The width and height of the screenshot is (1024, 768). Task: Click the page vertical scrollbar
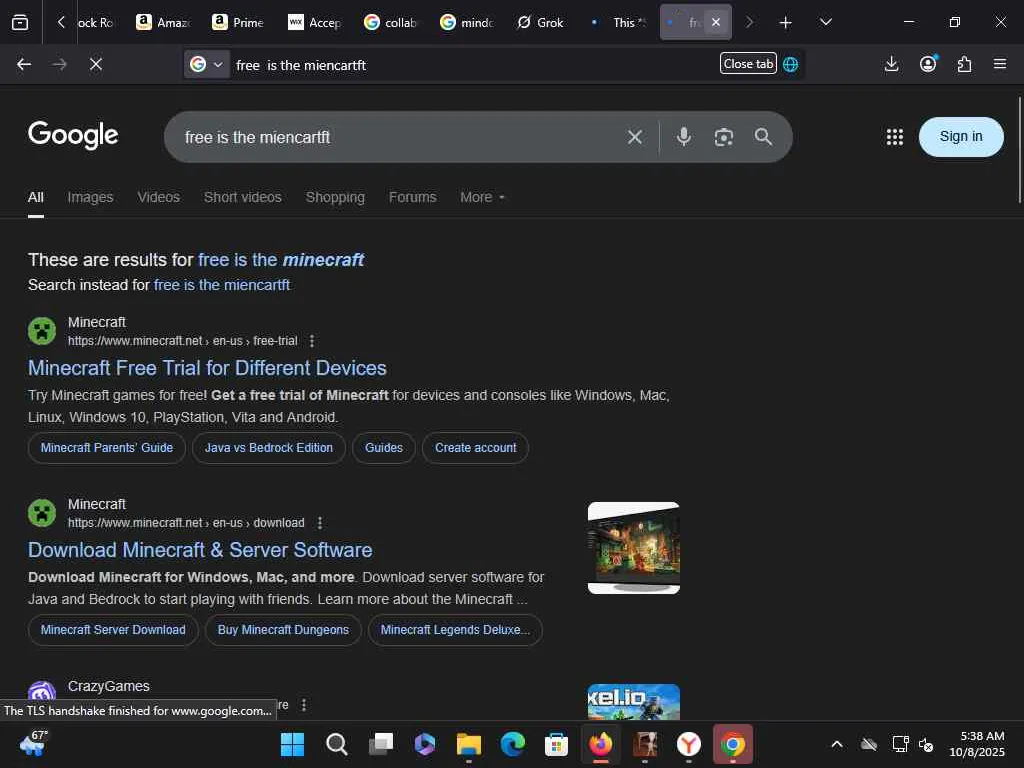1020,150
